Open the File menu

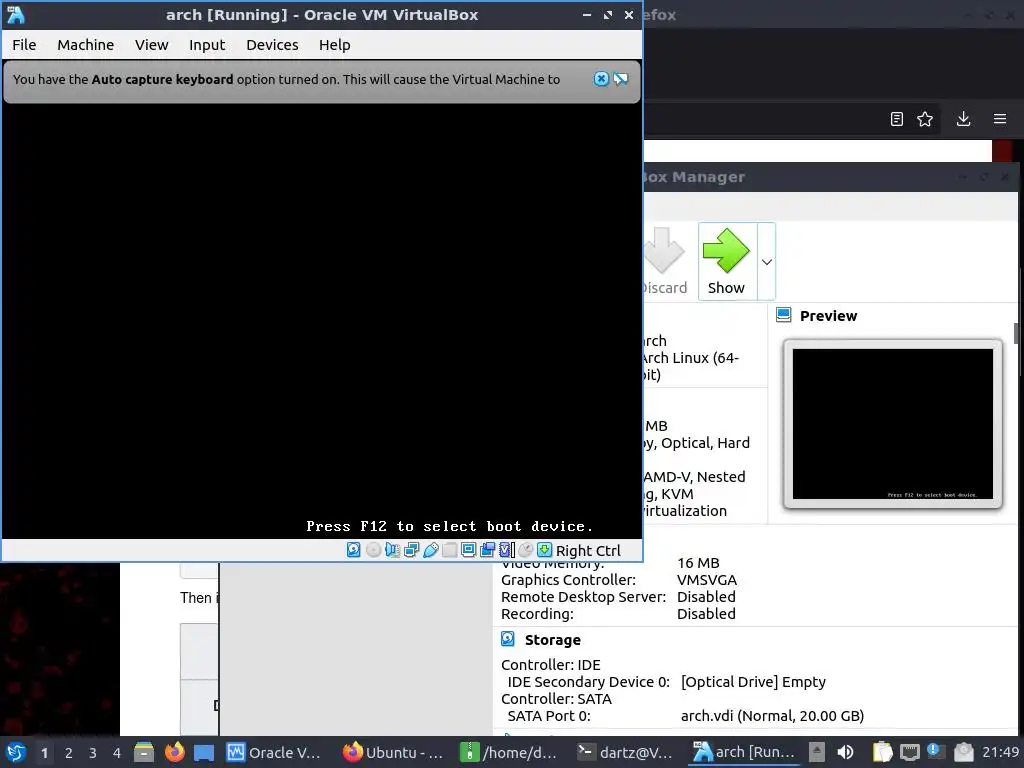tap(24, 45)
